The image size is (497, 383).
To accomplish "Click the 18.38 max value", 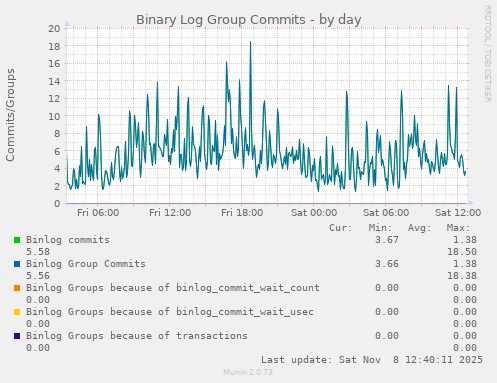I will pos(462,276).
